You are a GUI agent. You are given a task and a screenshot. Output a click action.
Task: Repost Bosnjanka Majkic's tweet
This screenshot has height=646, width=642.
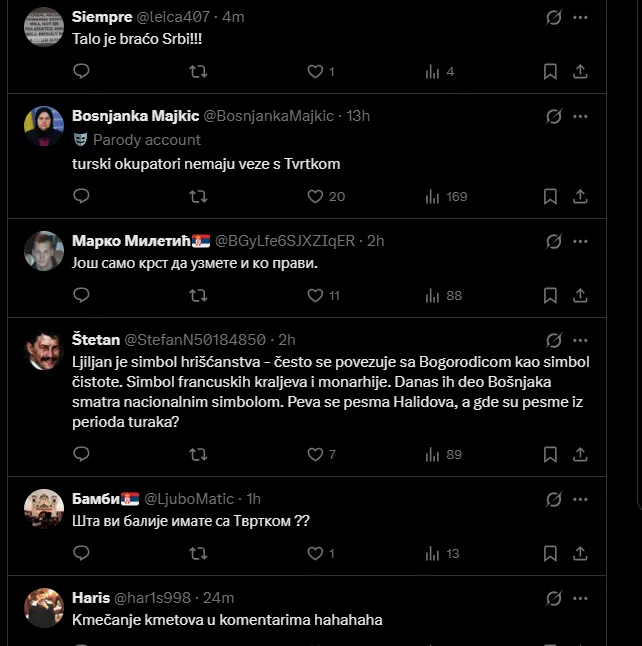(x=198, y=197)
